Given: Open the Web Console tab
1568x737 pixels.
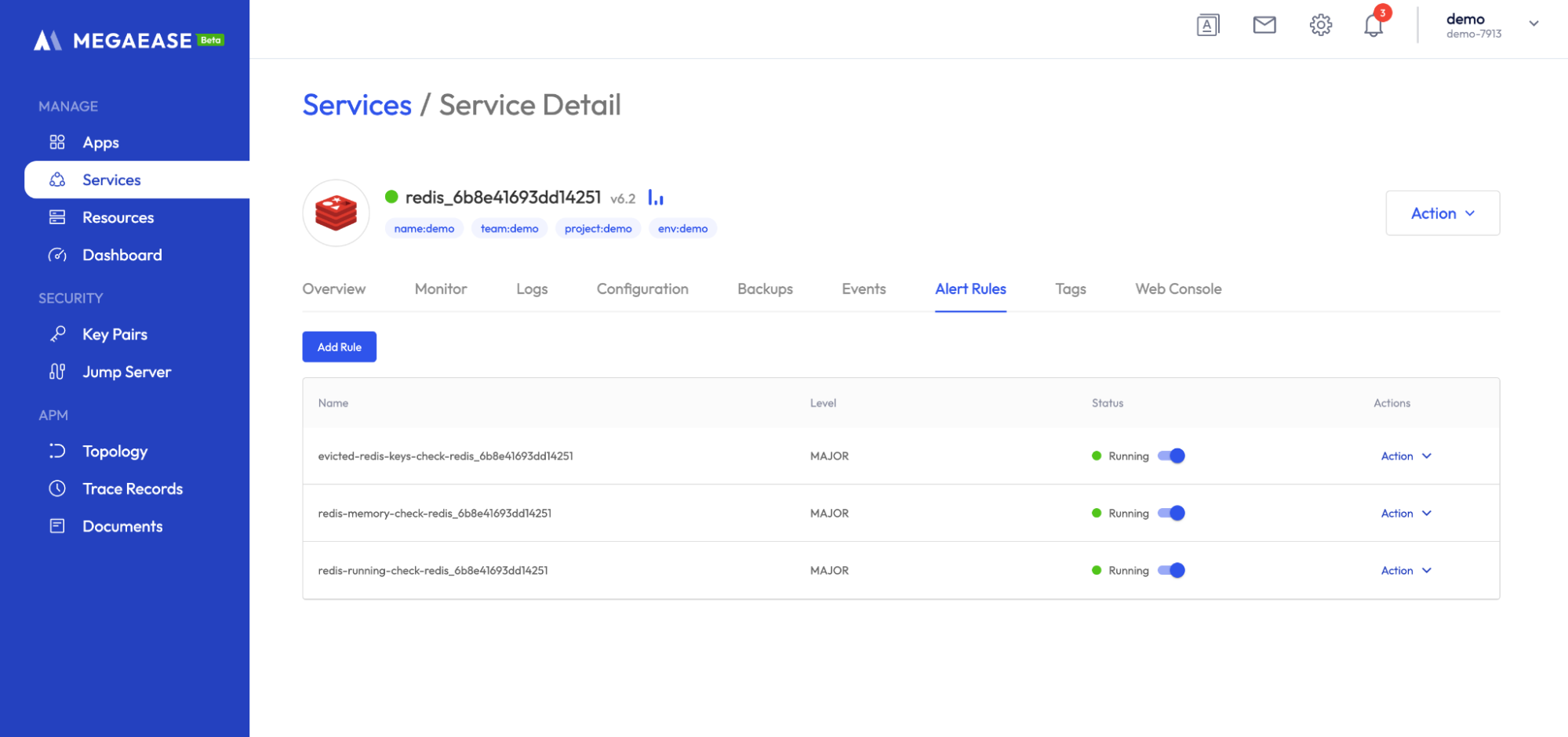Looking at the screenshot, I should point(1178,289).
